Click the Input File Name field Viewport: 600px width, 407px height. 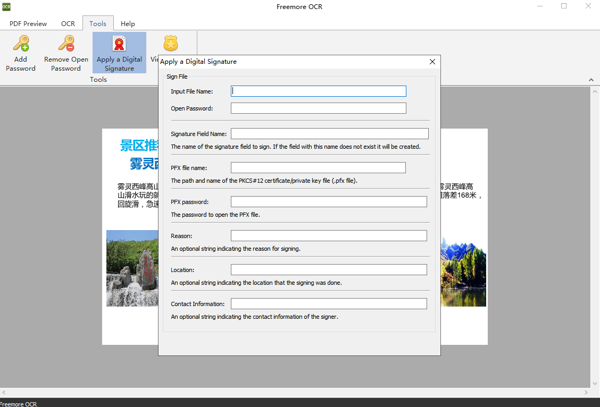[318, 91]
